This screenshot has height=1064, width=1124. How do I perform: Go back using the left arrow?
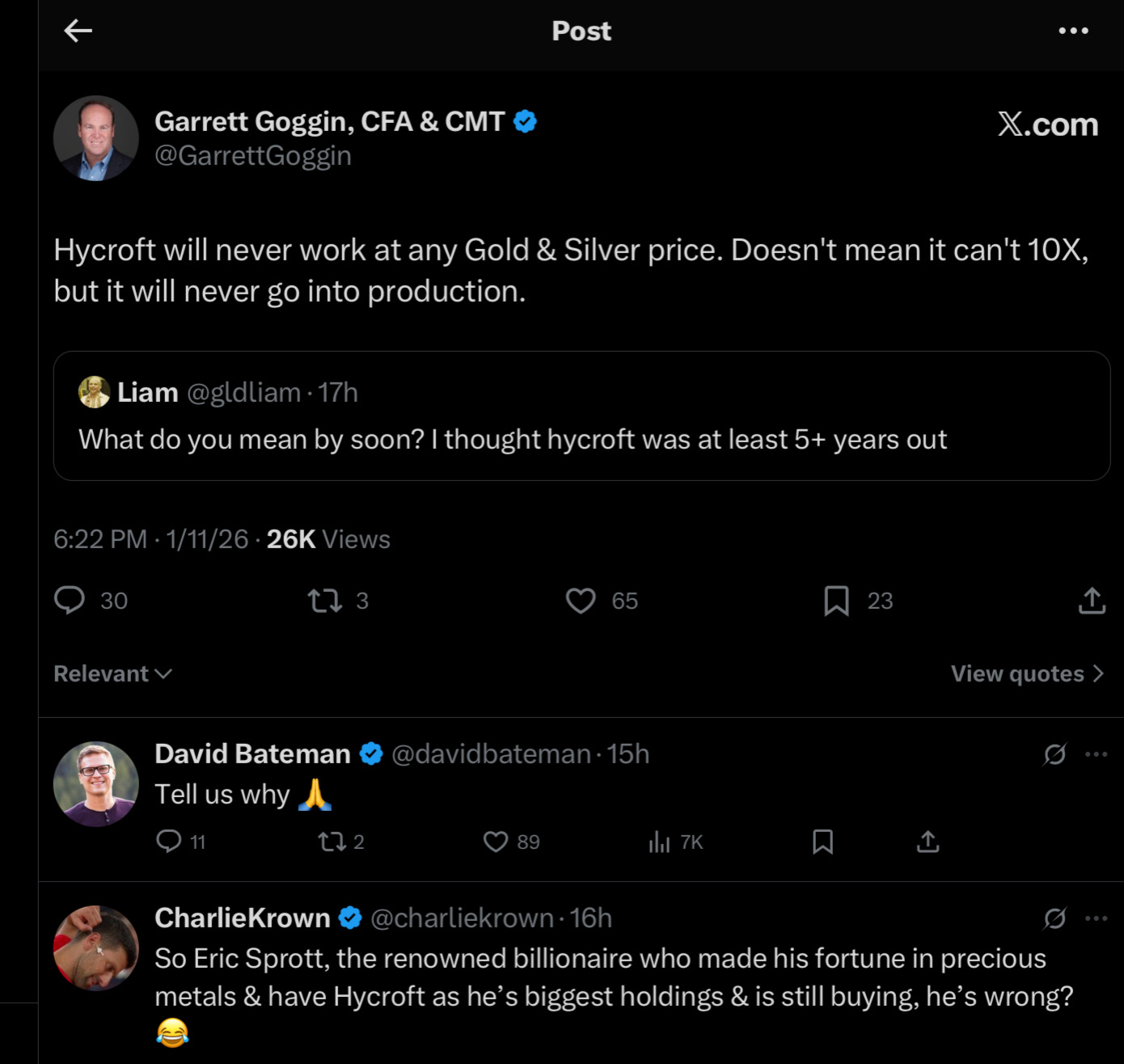tap(78, 31)
